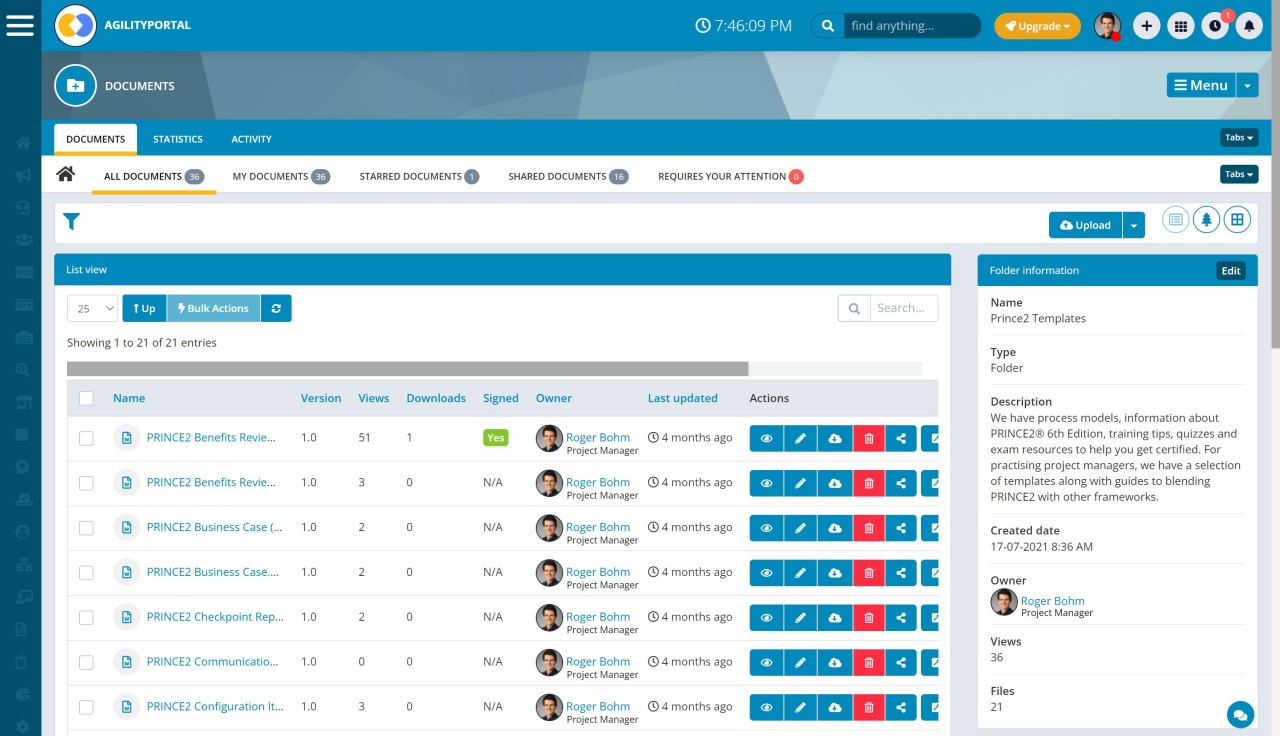Open Roger Bohm's owner profile link
This screenshot has height=736, width=1280.
[1053, 601]
